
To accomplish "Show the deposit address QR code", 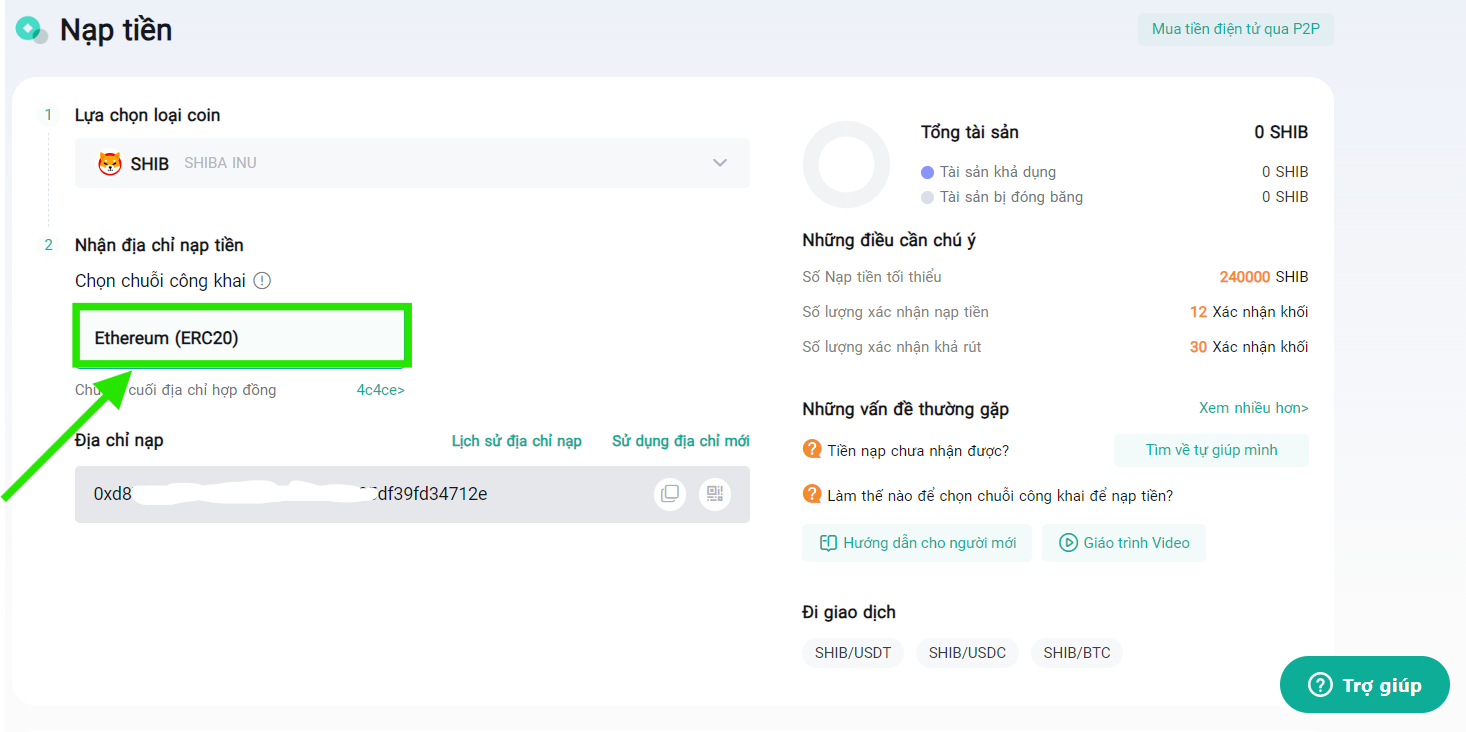I will pyautogui.click(x=715, y=494).
